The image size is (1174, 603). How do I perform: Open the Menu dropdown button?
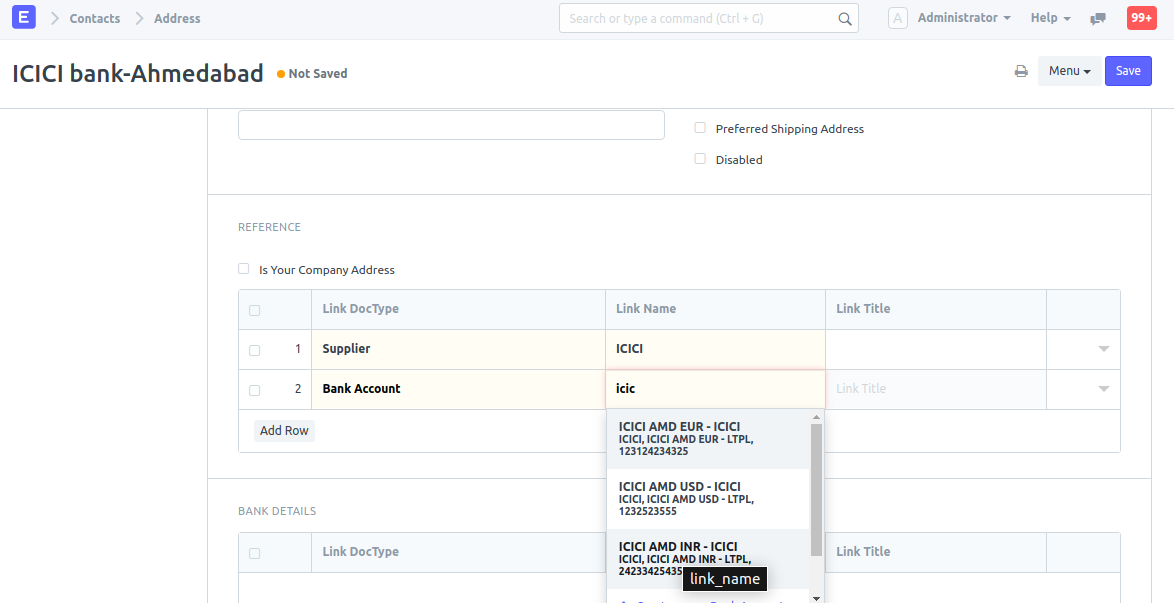[1069, 71]
